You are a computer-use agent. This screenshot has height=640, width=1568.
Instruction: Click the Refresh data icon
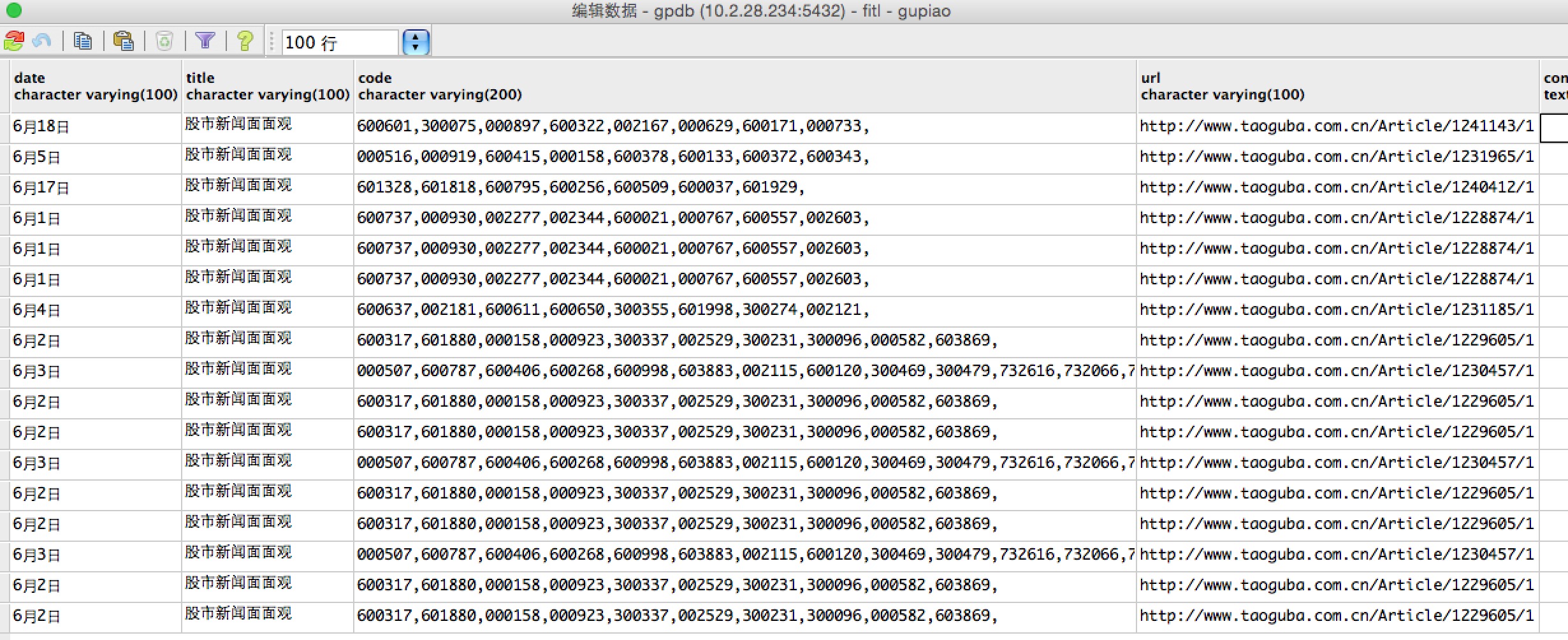(x=13, y=41)
